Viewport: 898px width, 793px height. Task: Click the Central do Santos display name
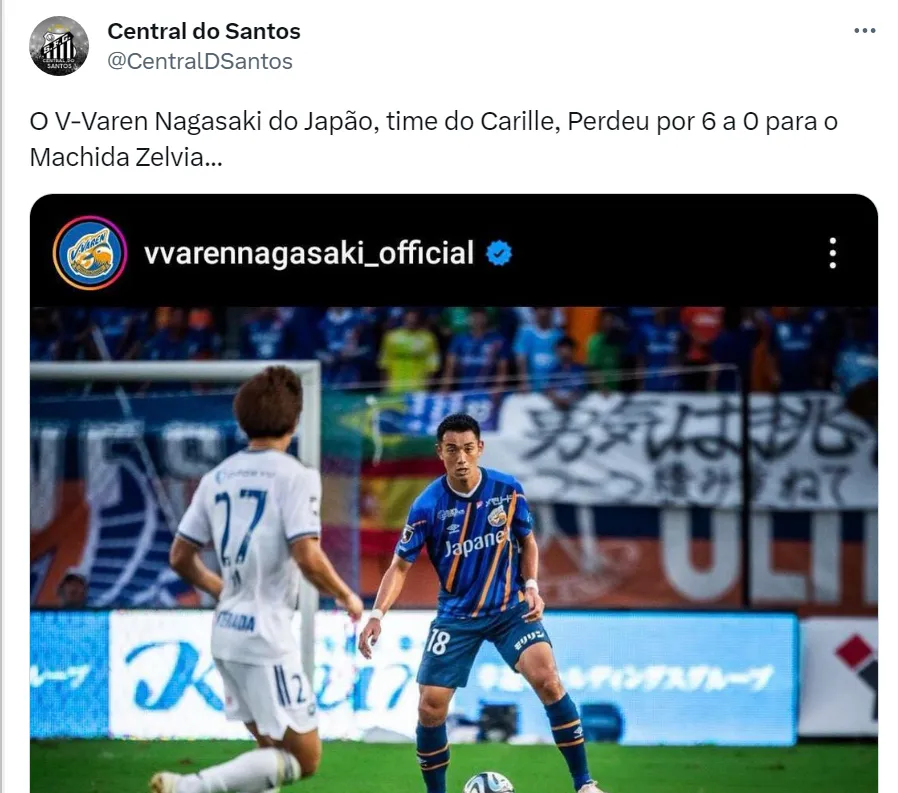pos(204,31)
